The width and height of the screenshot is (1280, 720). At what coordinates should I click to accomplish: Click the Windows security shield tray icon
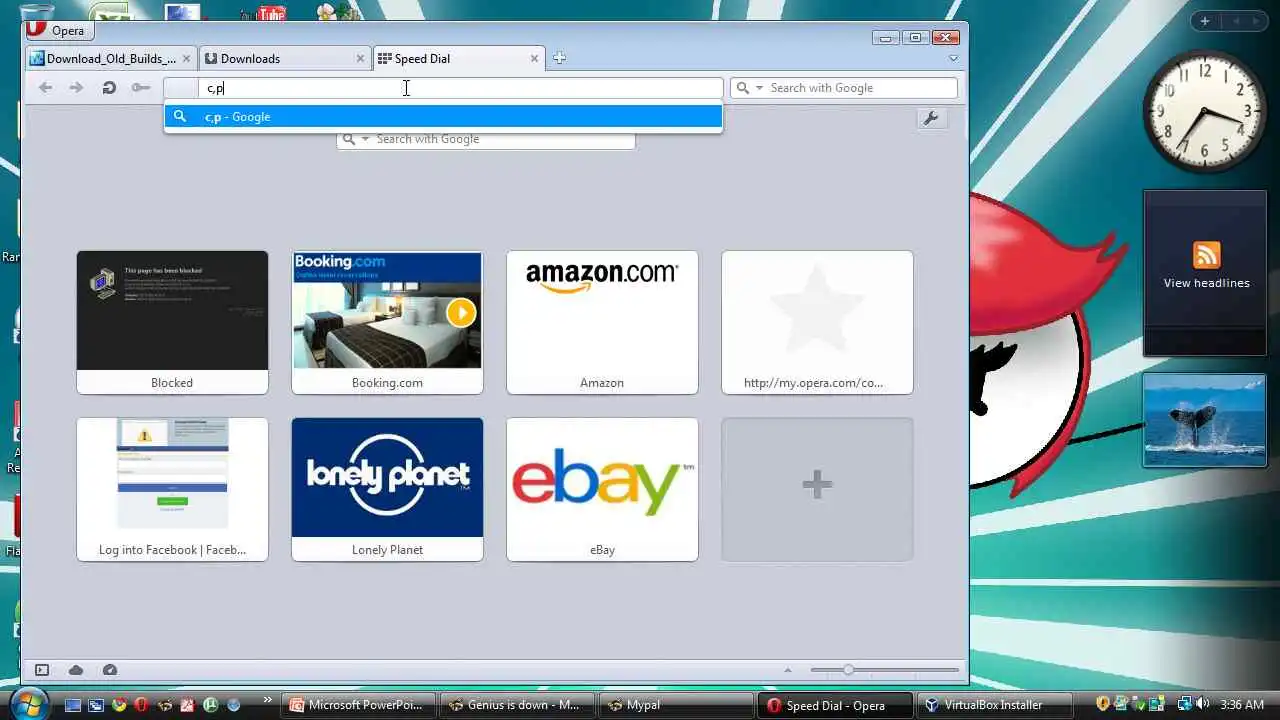(1103, 704)
